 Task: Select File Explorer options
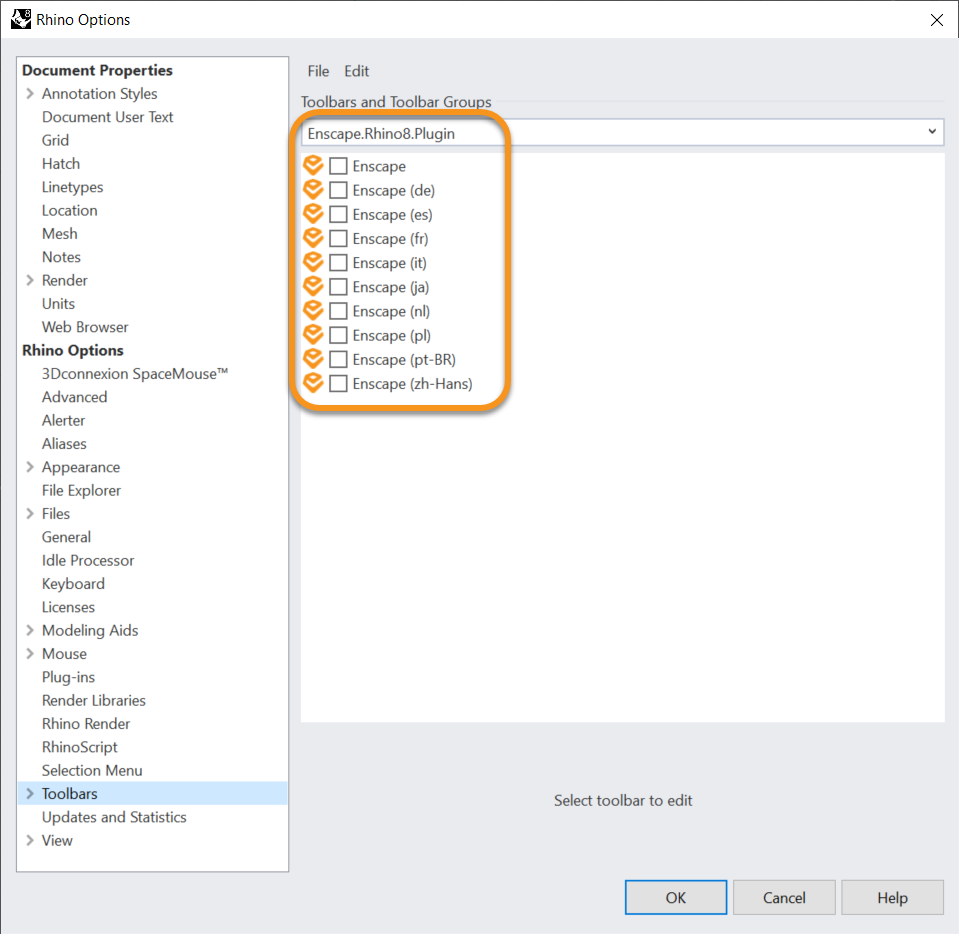(81, 490)
